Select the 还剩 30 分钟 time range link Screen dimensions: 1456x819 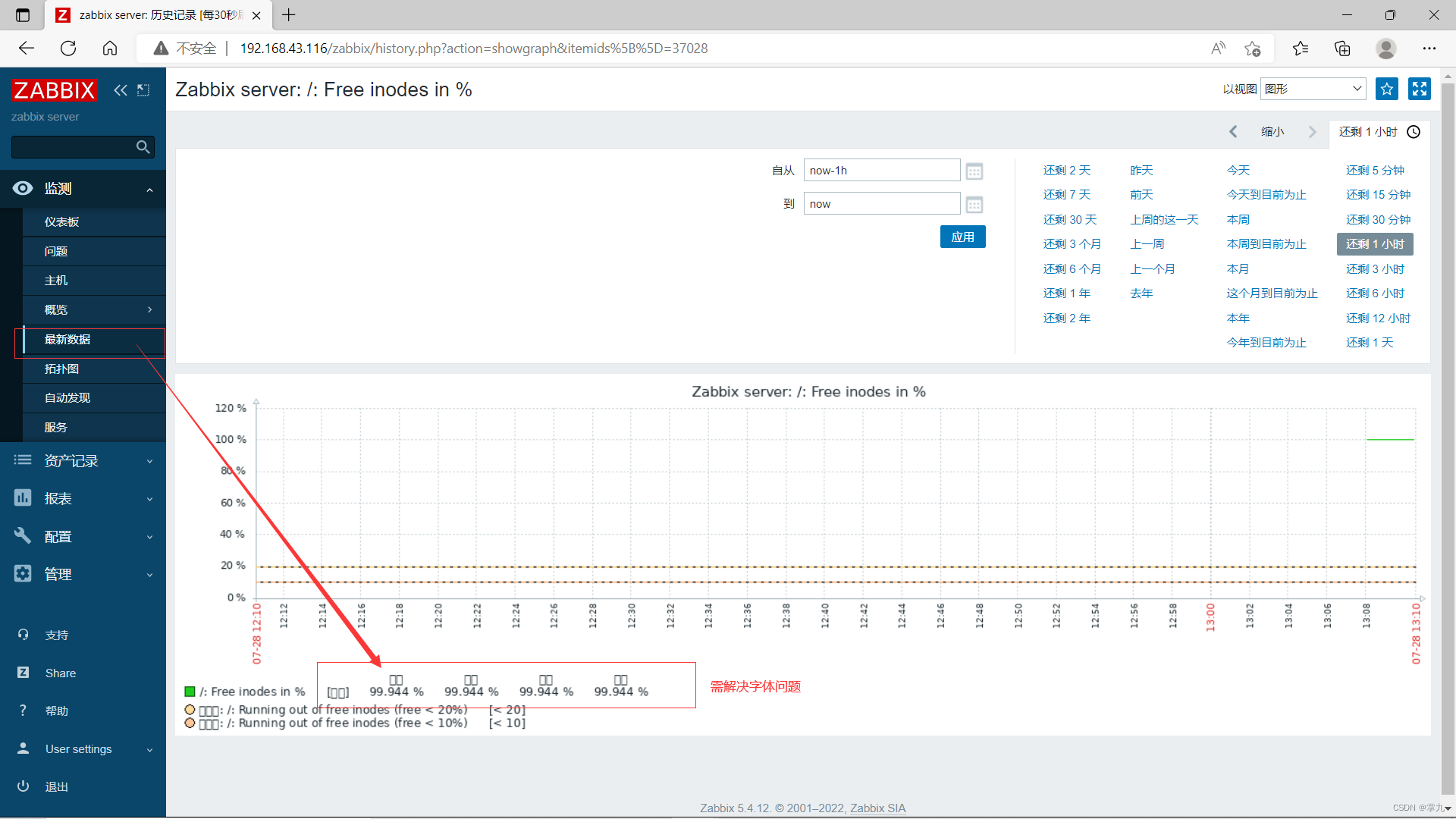(1378, 220)
